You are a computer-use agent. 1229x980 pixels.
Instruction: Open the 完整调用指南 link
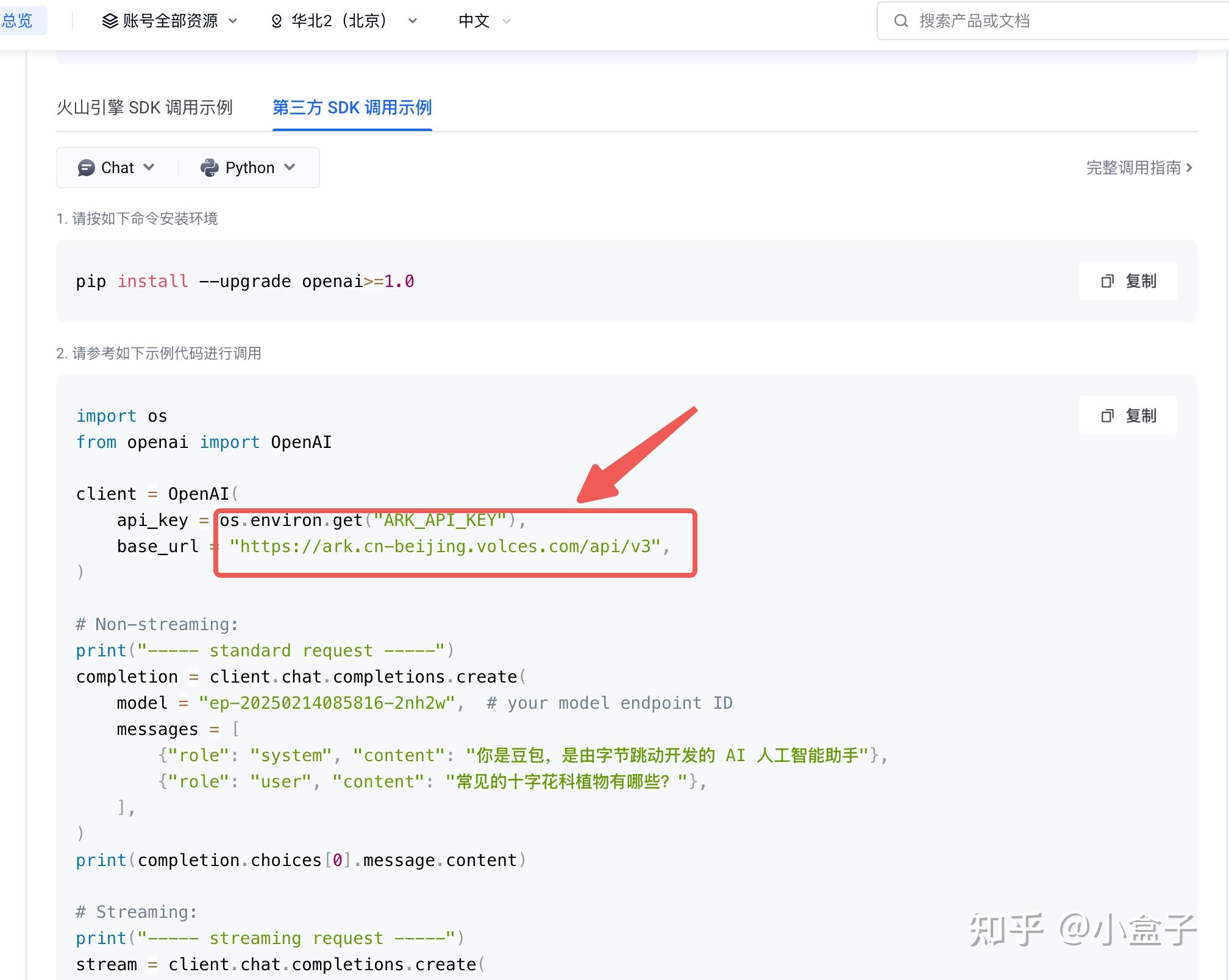(1133, 168)
